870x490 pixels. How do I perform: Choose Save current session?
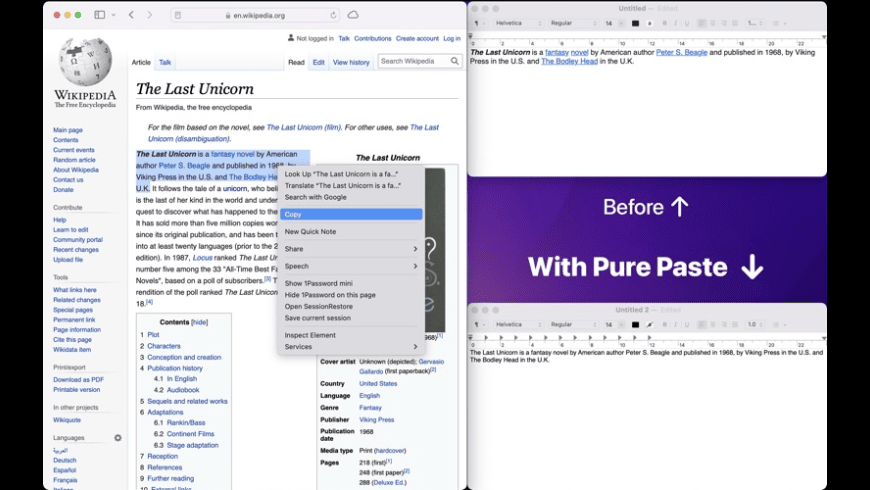click(351, 318)
